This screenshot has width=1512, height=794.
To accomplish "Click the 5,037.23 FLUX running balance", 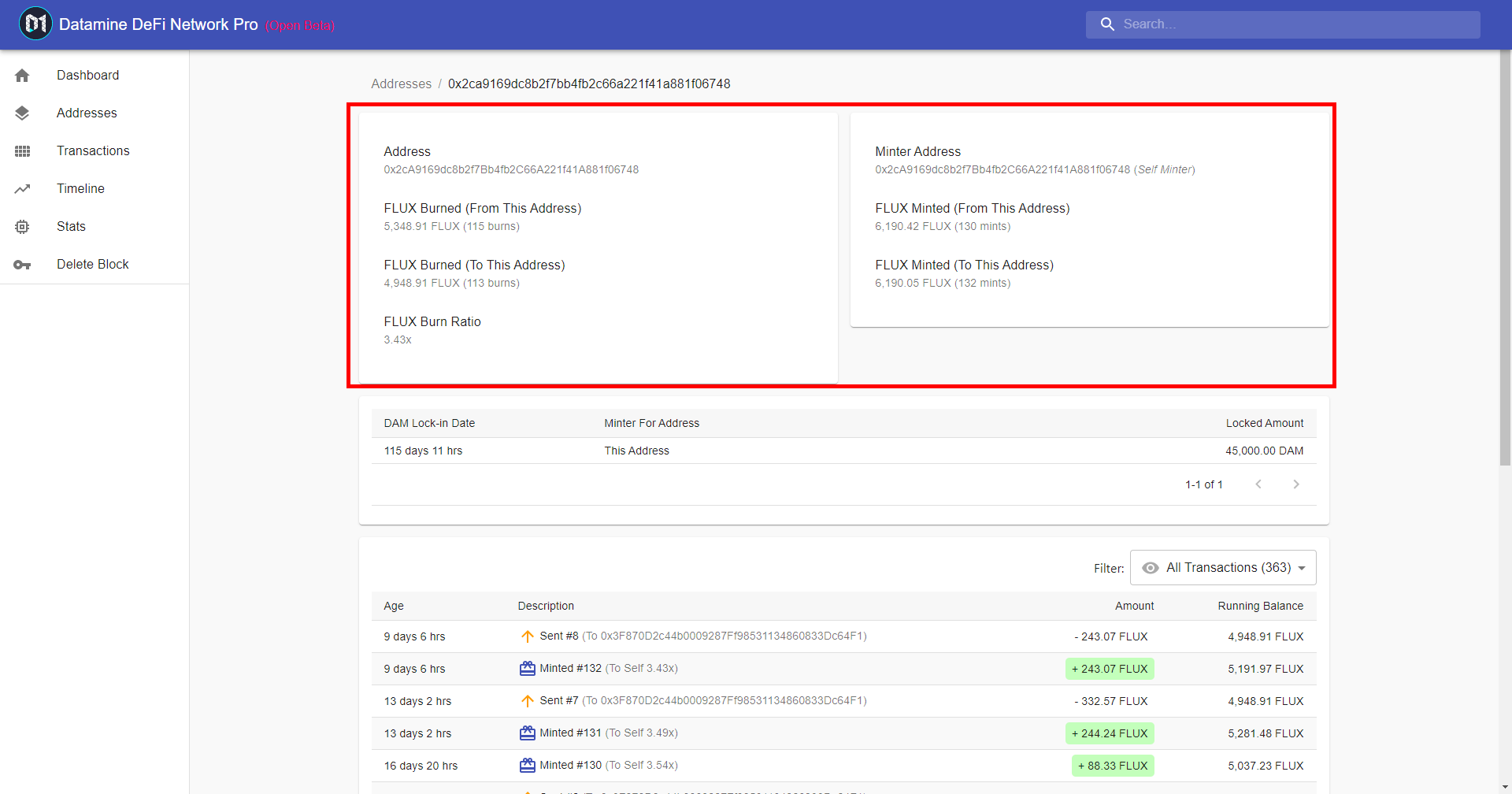I will (1266, 766).
